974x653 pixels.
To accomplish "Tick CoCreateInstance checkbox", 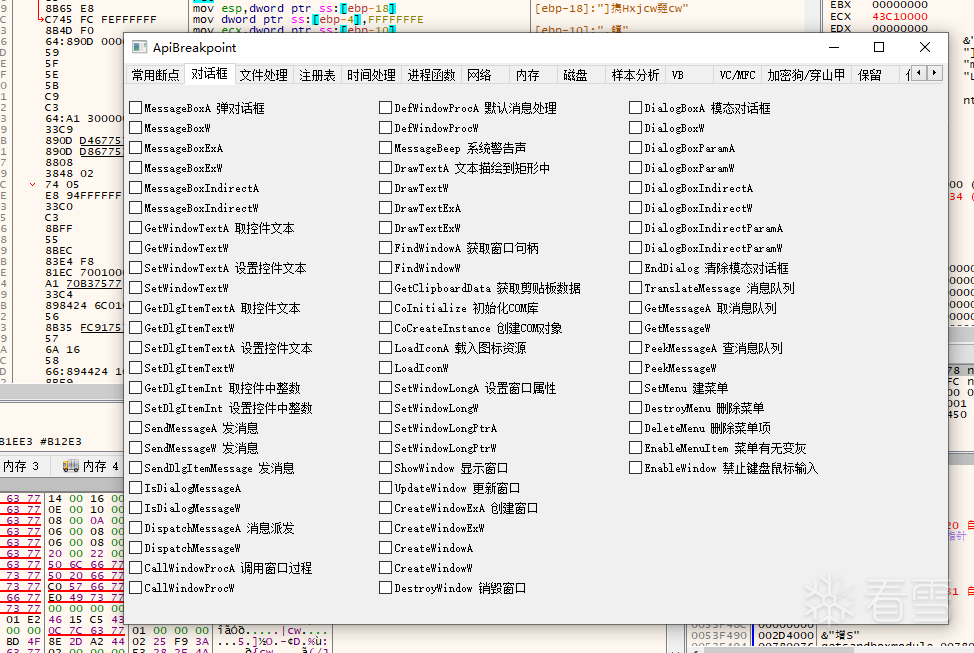I will pyautogui.click(x=385, y=327).
